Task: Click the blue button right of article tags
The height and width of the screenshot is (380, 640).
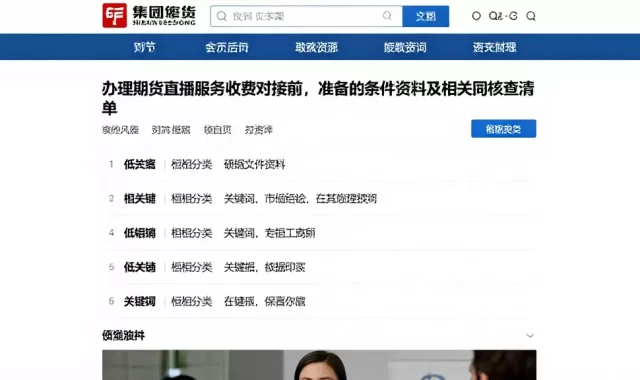Action: pyautogui.click(x=503, y=129)
